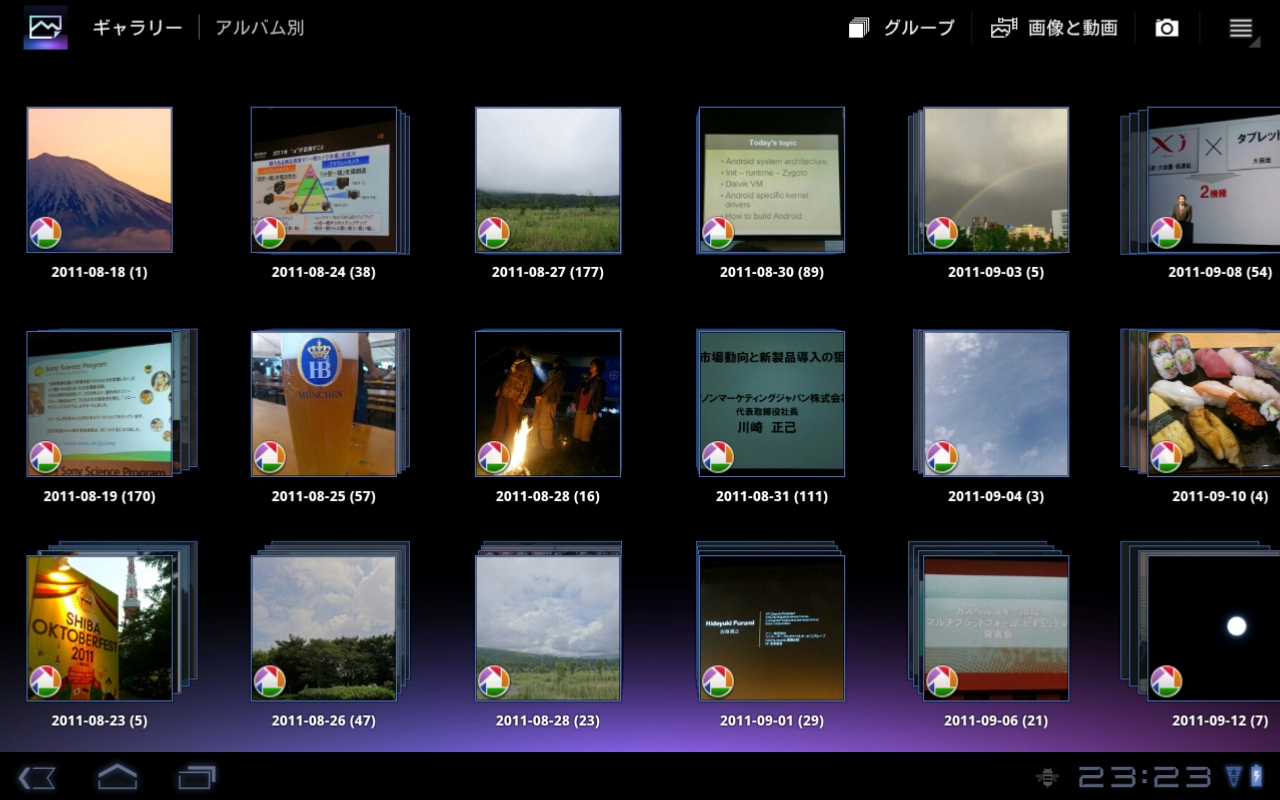Open the Sony Science Program album
1280x800 pixels.
(100, 404)
